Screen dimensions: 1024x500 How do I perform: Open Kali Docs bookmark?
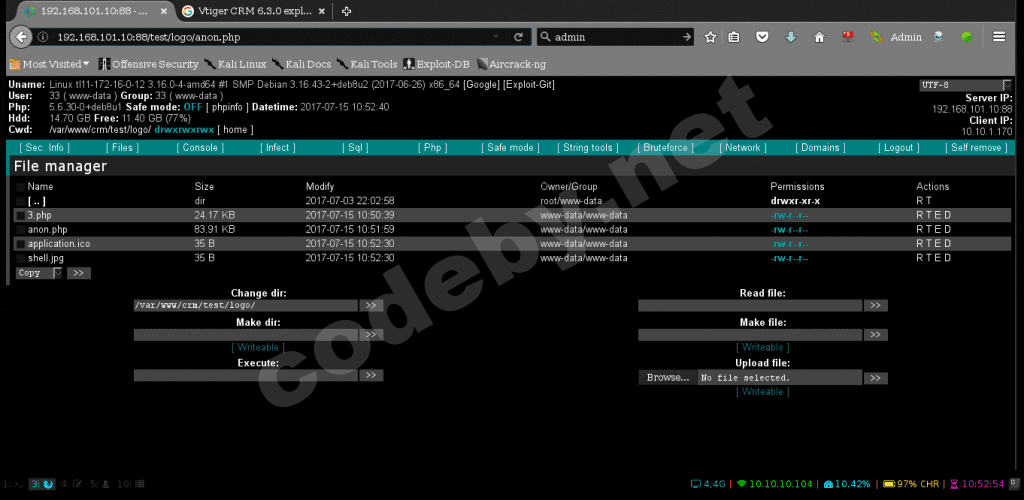point(301,64)
